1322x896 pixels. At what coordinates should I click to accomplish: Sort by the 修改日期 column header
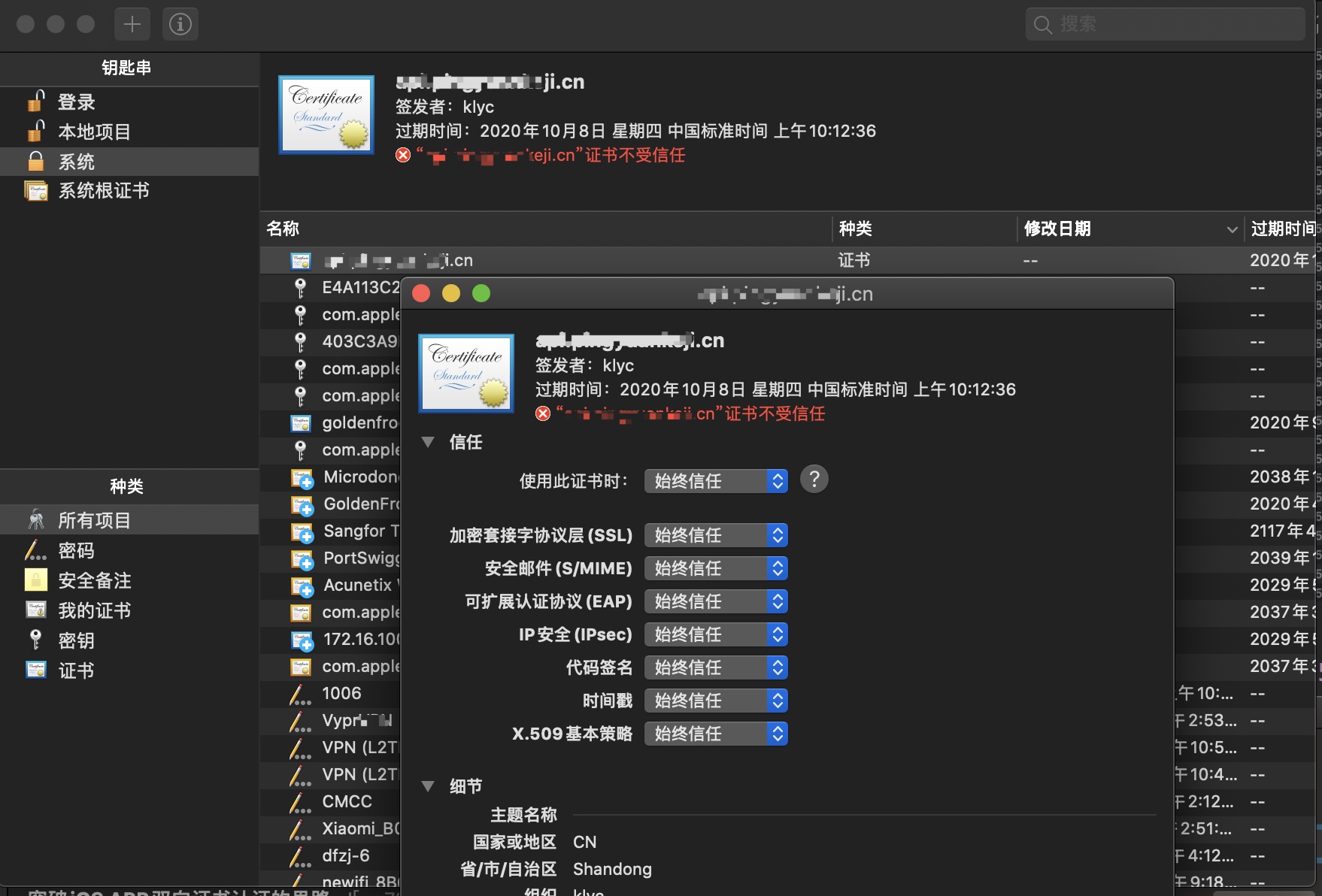1129,229
